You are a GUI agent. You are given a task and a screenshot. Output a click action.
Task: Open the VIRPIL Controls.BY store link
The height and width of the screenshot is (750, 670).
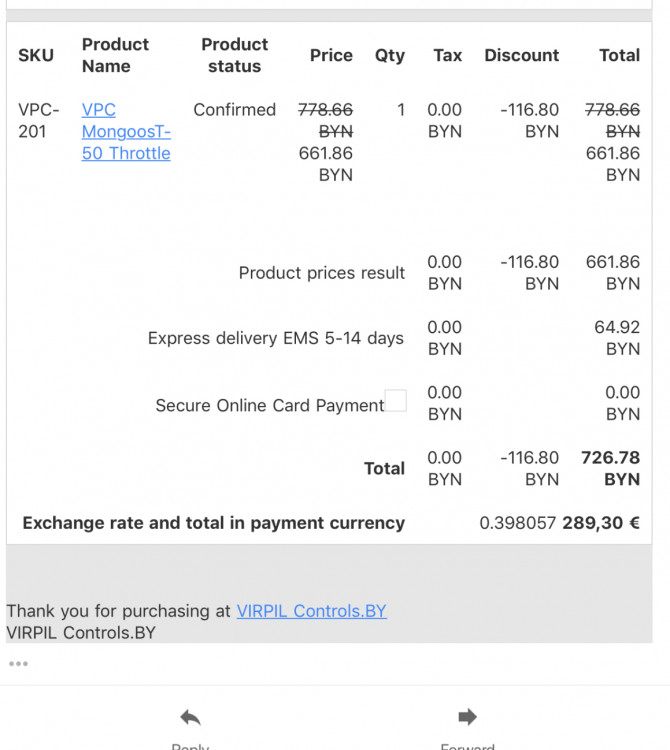[311, 611]
